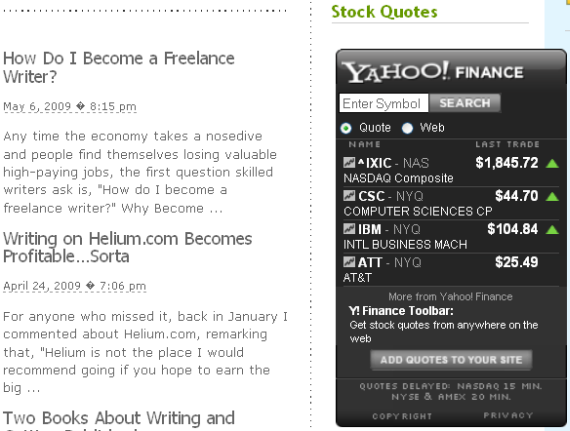Select the Web radio button
Image resolution: width=570 pixels, height=431 pixels.
[408, 128]
